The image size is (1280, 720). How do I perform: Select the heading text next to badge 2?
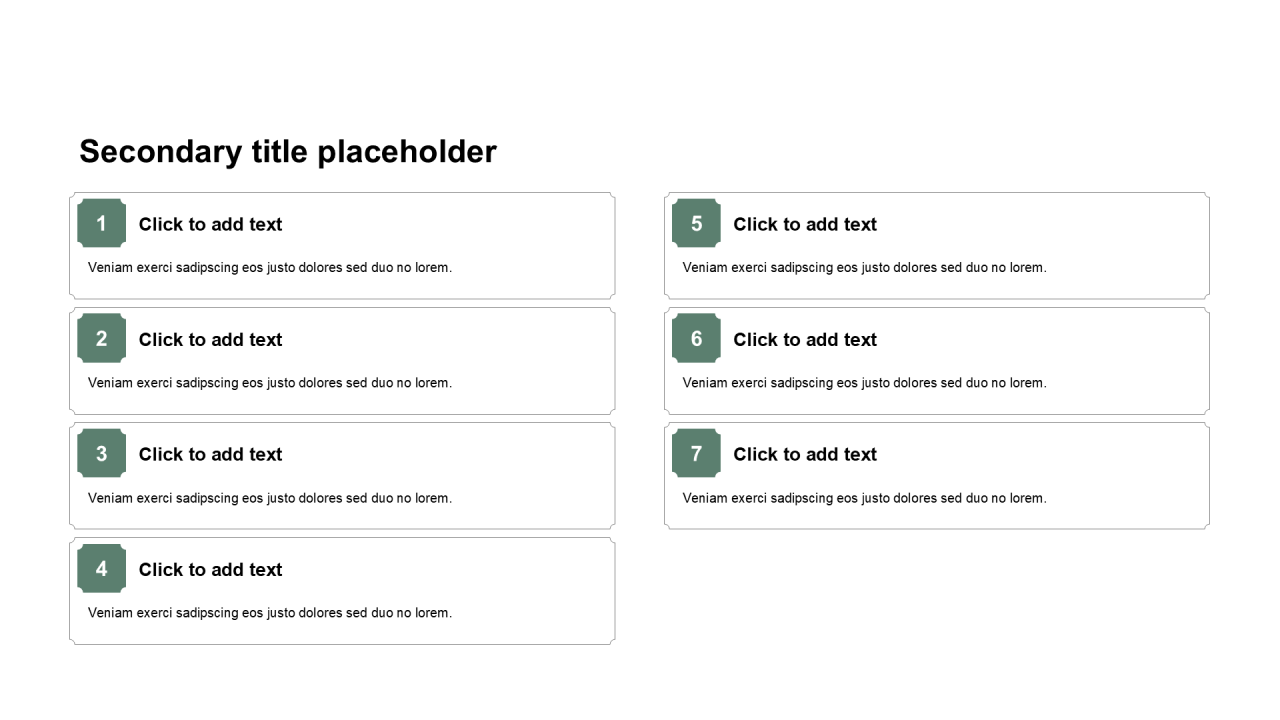point(210,339)
